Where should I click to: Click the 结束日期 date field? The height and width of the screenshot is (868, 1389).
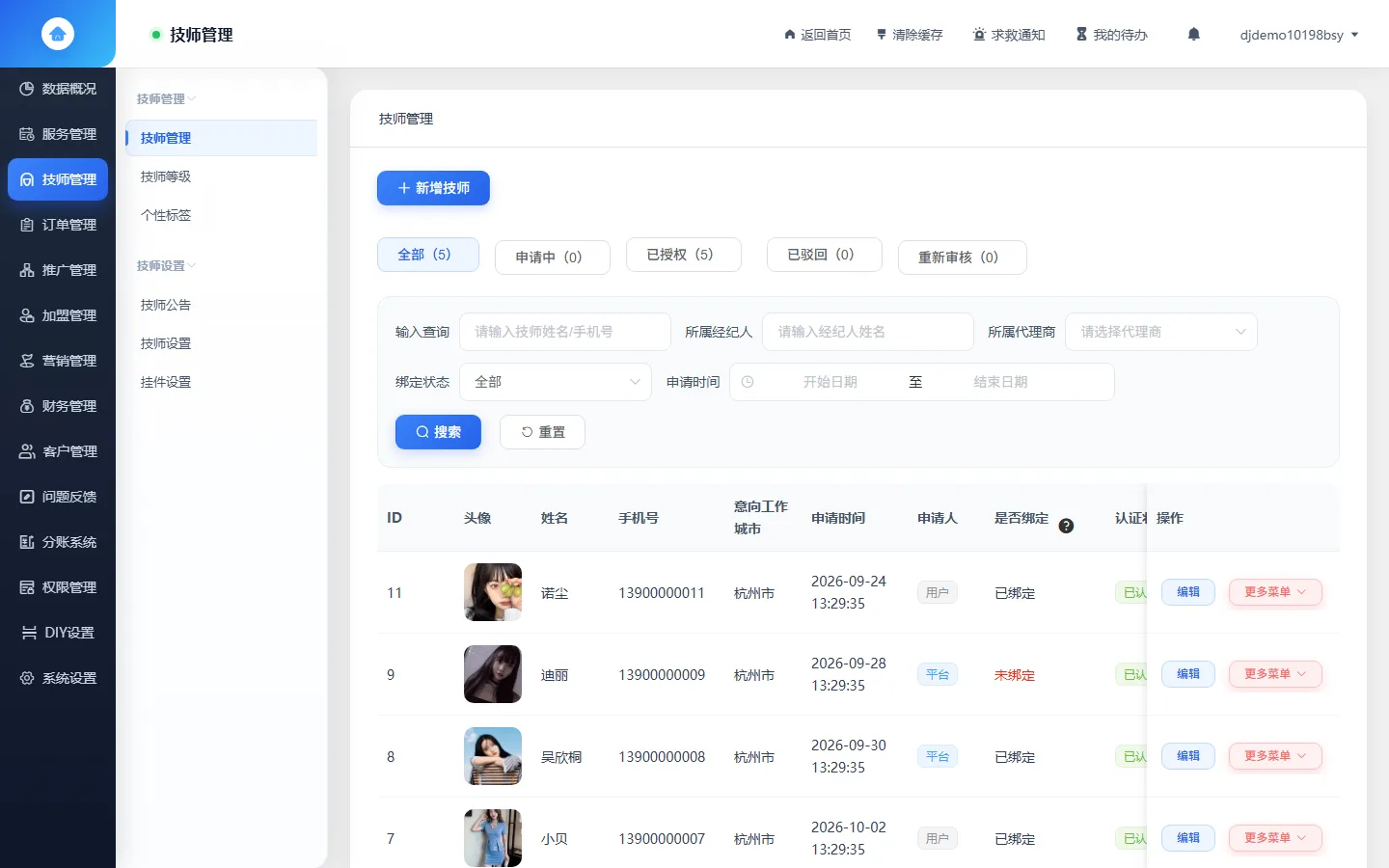point(1000,382)
